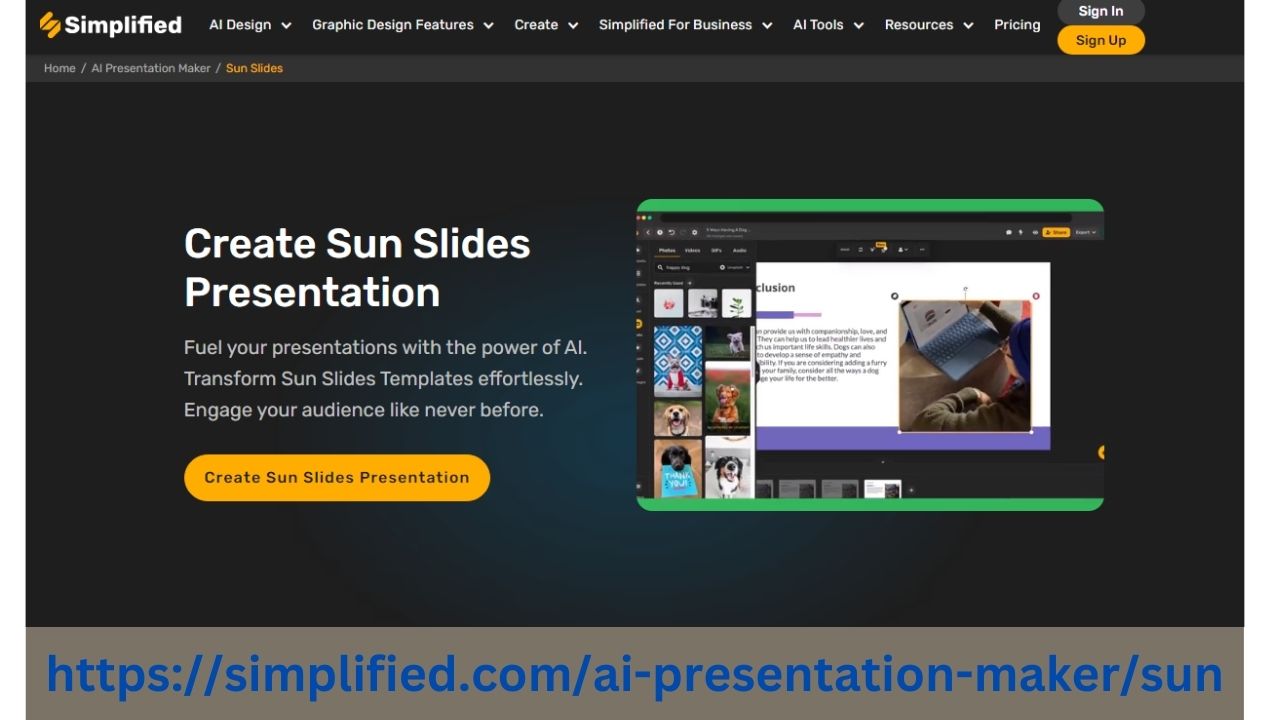Open the AI Presentation Maker breadcrumb link

[x=151, y=68]
